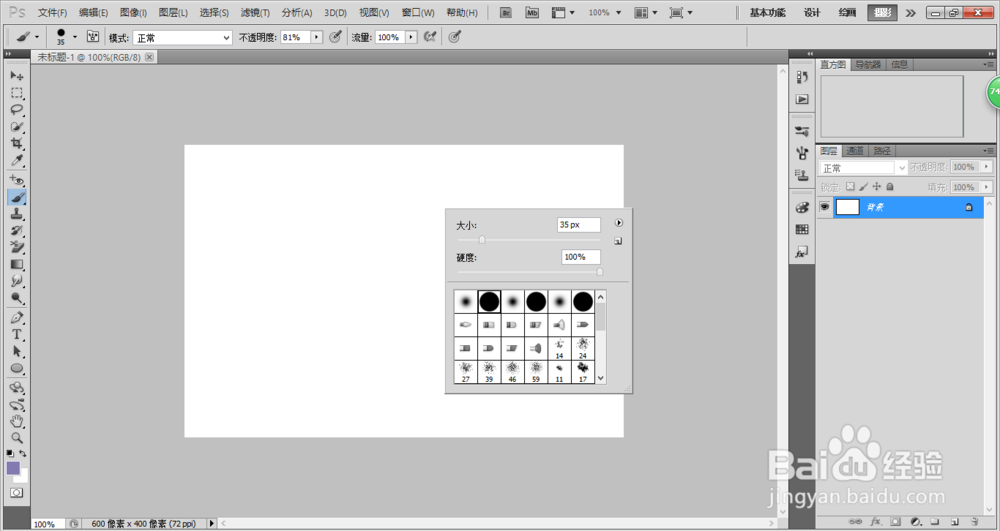Image resolution: width=1000 pixels, height=531 pixels.
Task: Select the Move tool
Action: [x=17, y=76]
